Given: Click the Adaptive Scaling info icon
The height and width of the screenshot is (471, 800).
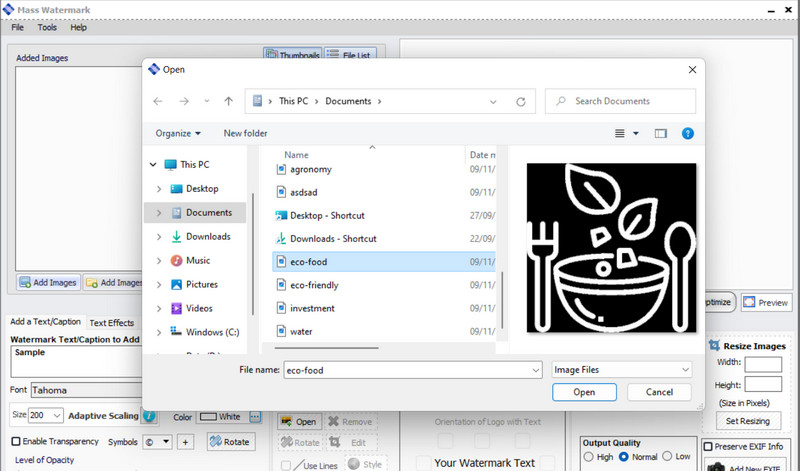Looking at the screenshot, I should 150,415.
